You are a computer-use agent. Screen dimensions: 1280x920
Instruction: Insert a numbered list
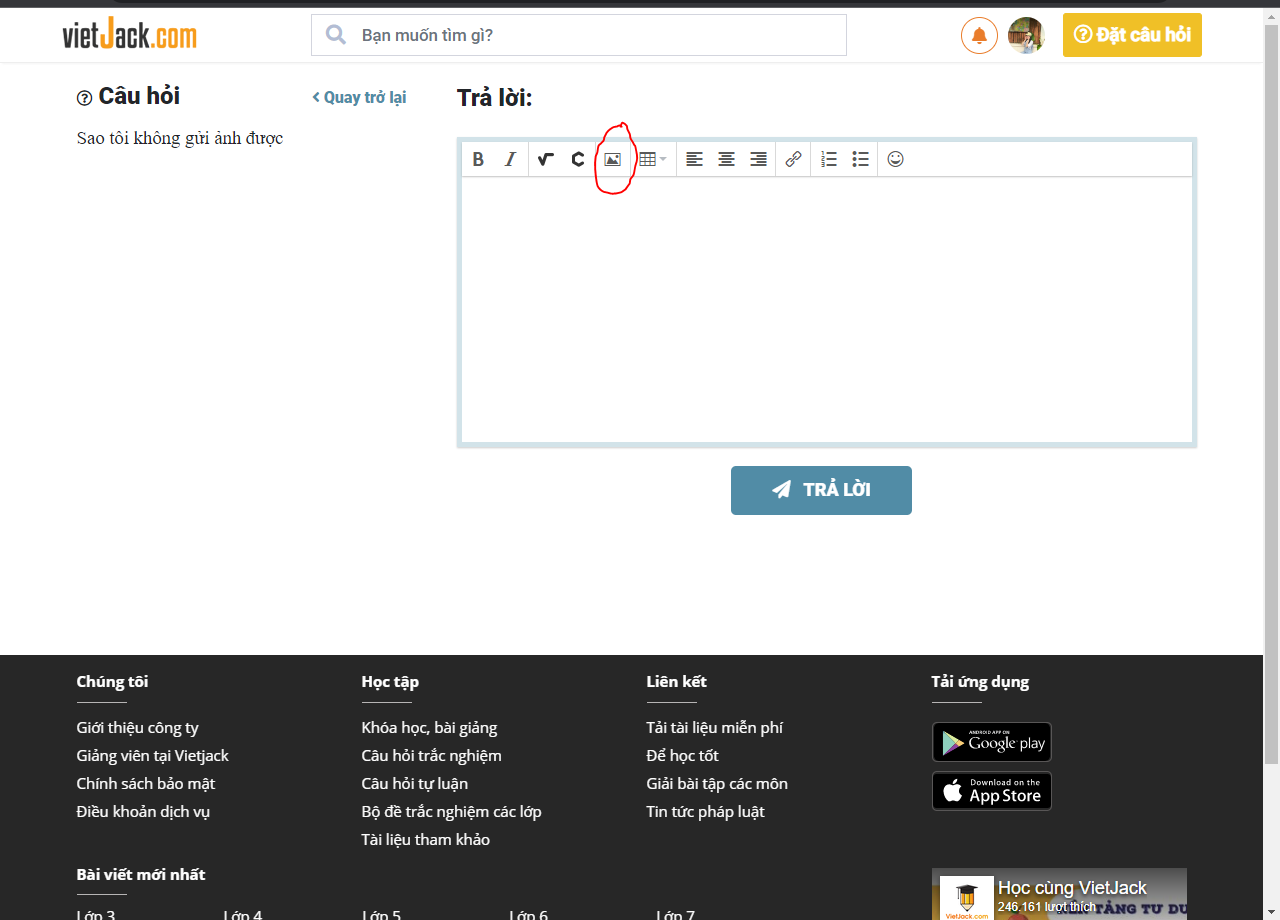828,159
